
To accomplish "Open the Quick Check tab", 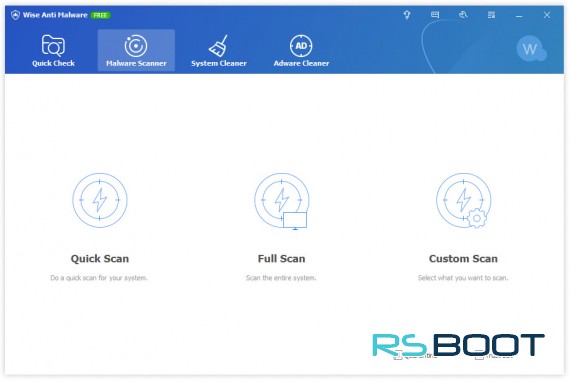I will point(53,51).
